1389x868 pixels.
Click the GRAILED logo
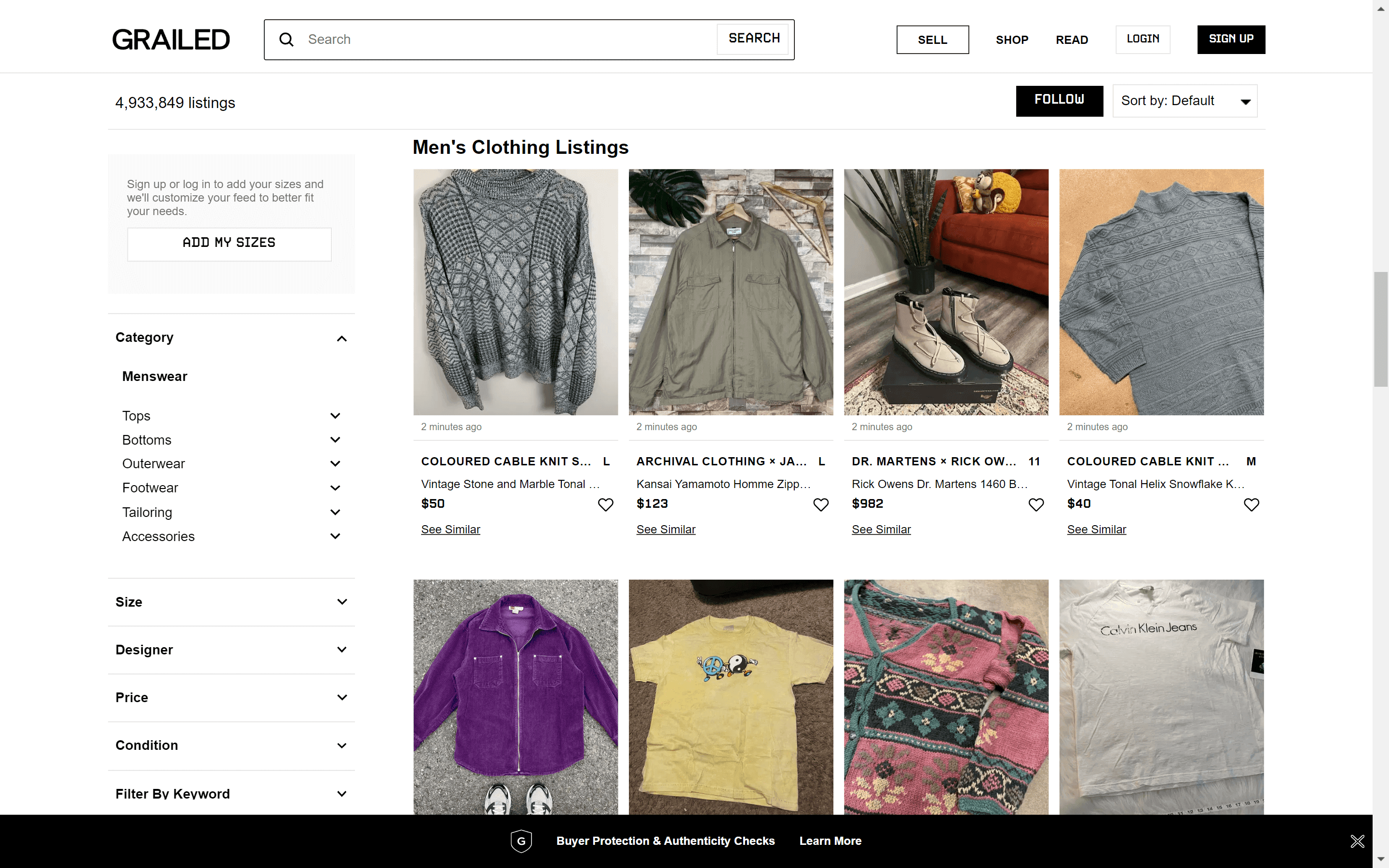[170, 39]
